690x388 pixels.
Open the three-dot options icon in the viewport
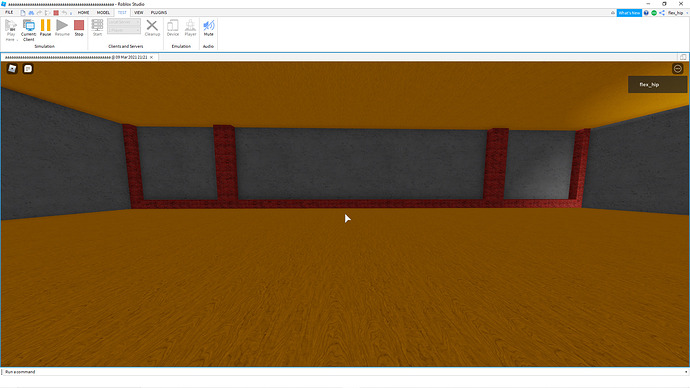click(x=678, y=69)
